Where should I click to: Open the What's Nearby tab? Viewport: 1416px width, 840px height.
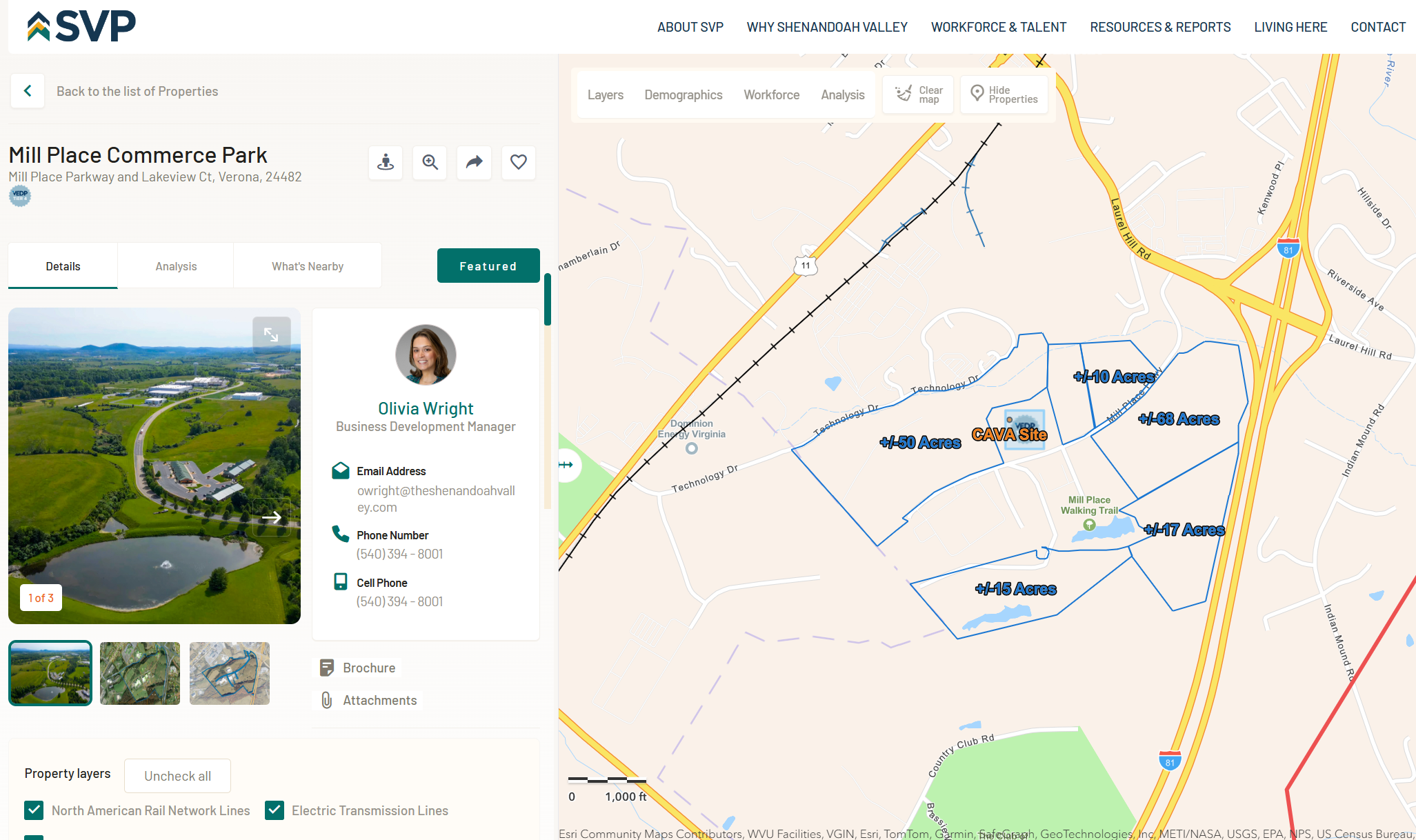[307, 266]
